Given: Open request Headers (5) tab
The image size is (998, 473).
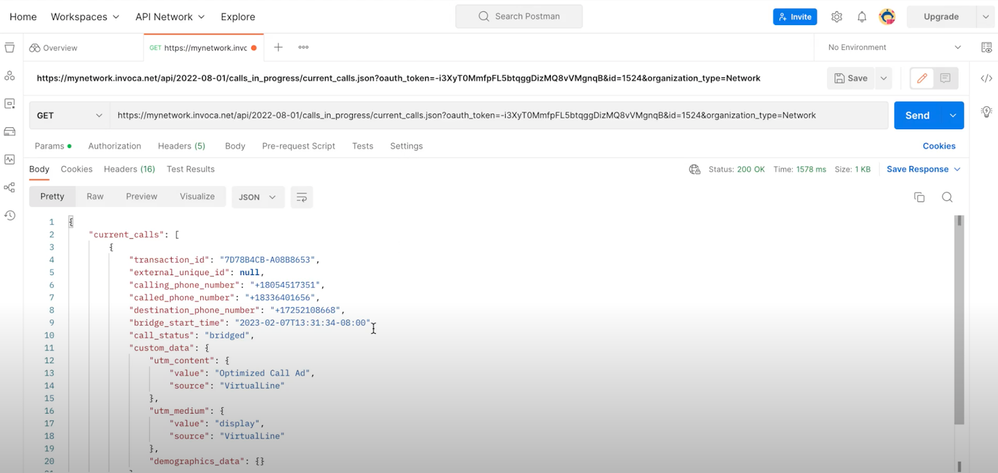Looking at the screenshot, I should (181, 146).
